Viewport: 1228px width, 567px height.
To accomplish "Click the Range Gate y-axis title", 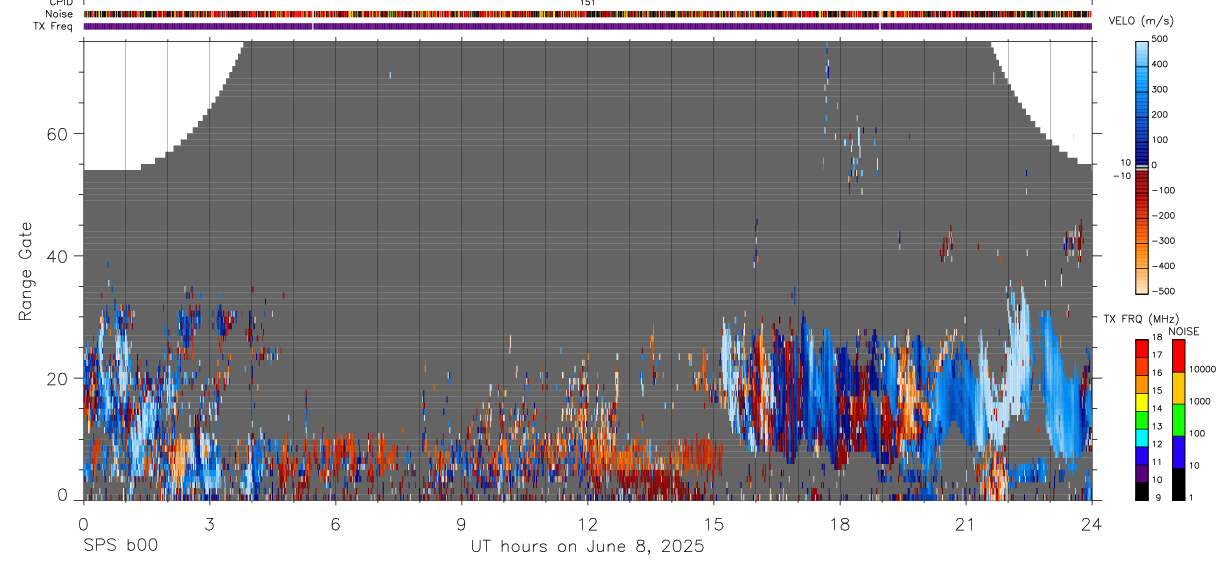I will point(27,271).
